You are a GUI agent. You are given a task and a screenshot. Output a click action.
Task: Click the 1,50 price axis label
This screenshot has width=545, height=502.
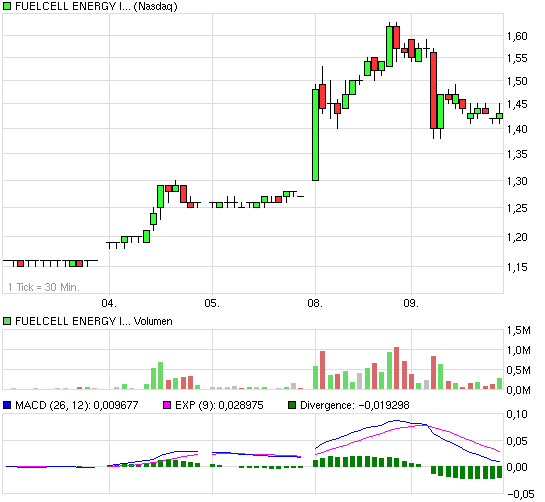tap(517, 81)
